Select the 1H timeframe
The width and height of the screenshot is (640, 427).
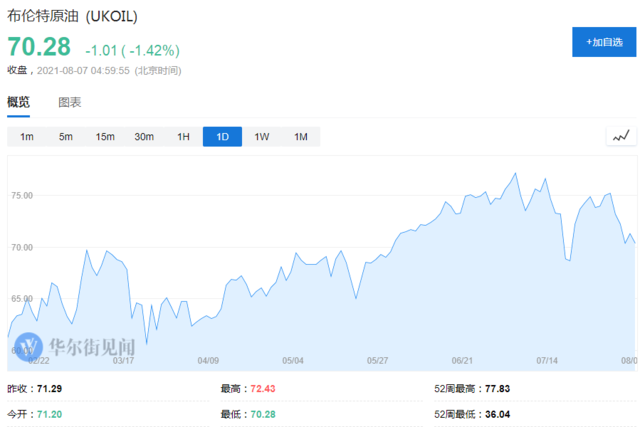[183, 137]
